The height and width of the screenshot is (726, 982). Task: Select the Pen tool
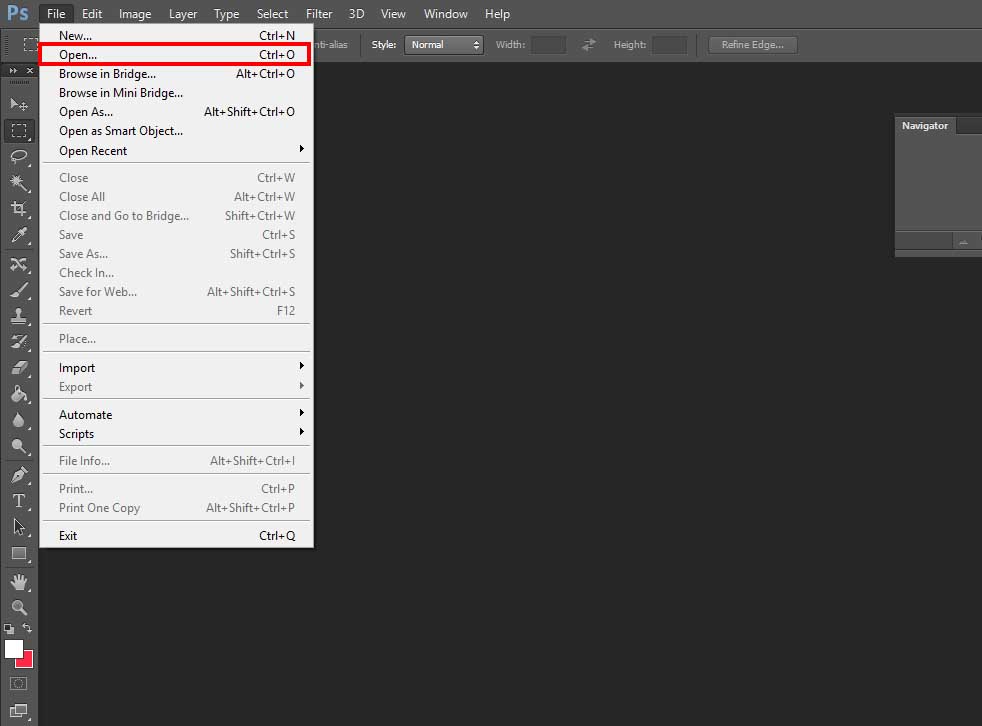pyautogui.click(x=19, y=475)
